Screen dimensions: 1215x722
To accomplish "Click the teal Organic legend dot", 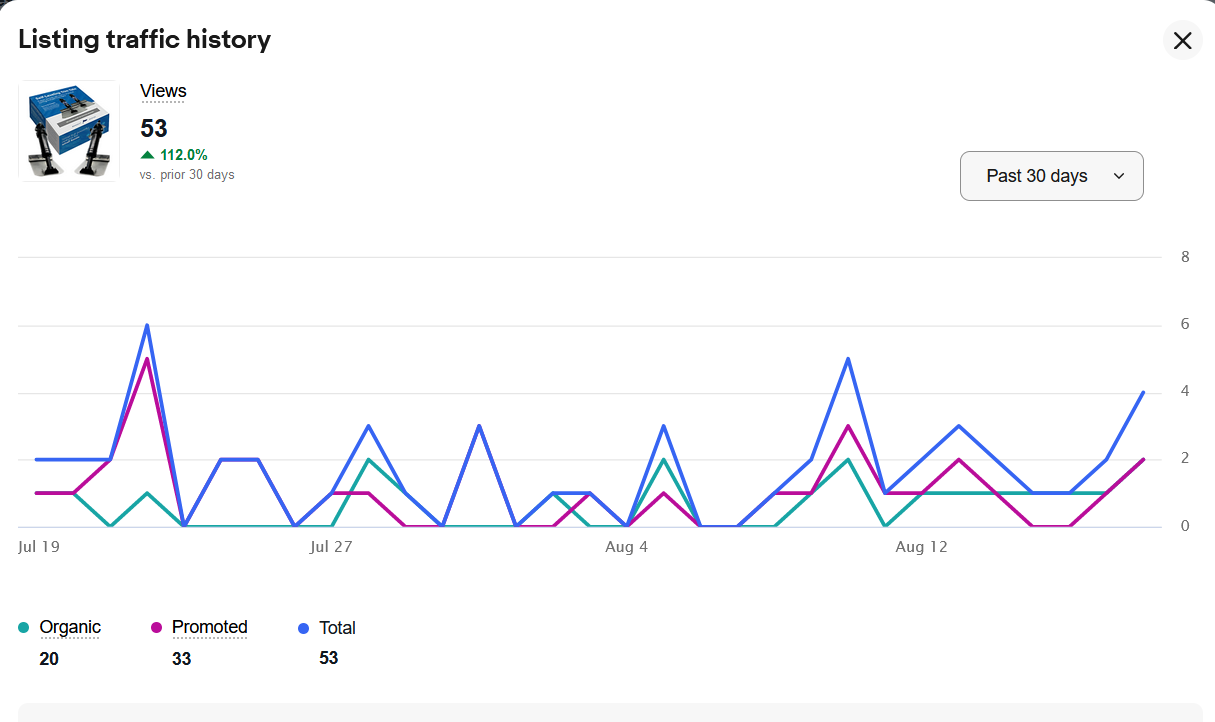I will [x=25, y=627].
